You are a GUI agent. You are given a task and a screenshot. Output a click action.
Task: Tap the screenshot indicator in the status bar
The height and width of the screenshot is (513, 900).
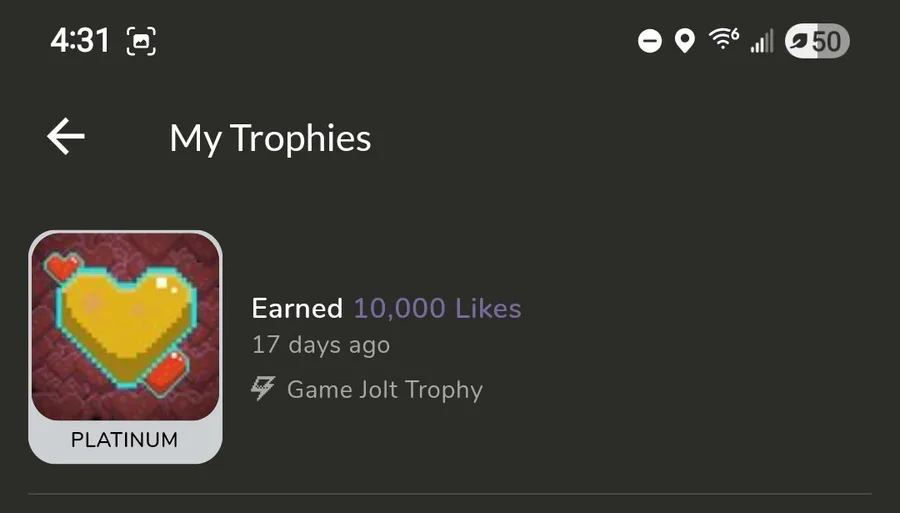[x=141, y=41]
